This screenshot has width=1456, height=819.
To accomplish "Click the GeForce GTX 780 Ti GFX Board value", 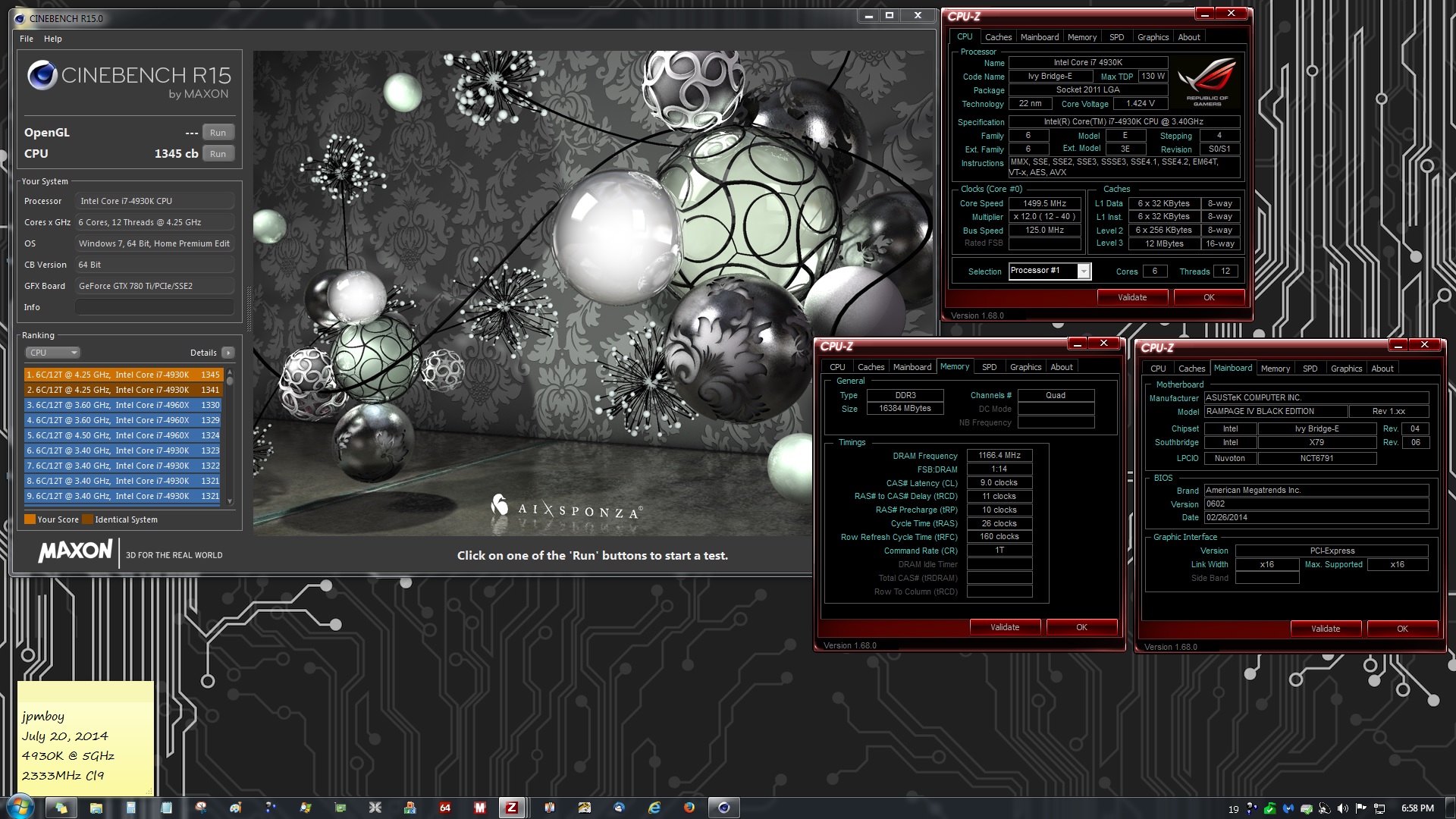I will point(154,286).
